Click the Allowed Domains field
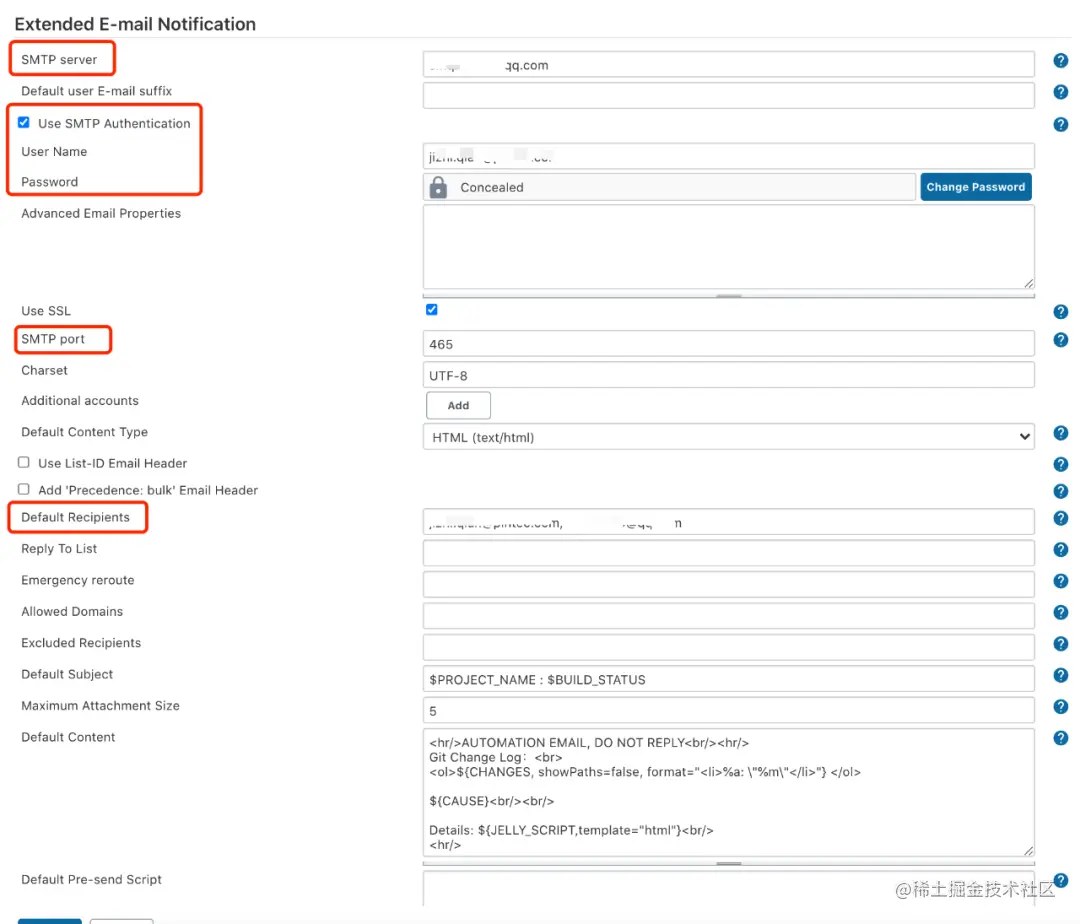 click(729, 616)
